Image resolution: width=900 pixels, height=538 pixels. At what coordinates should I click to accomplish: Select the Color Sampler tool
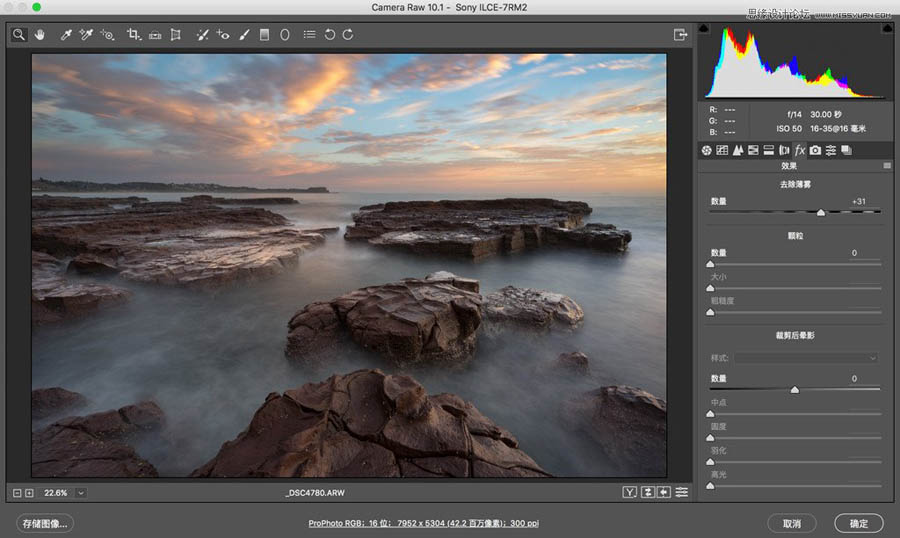[86, 34]
